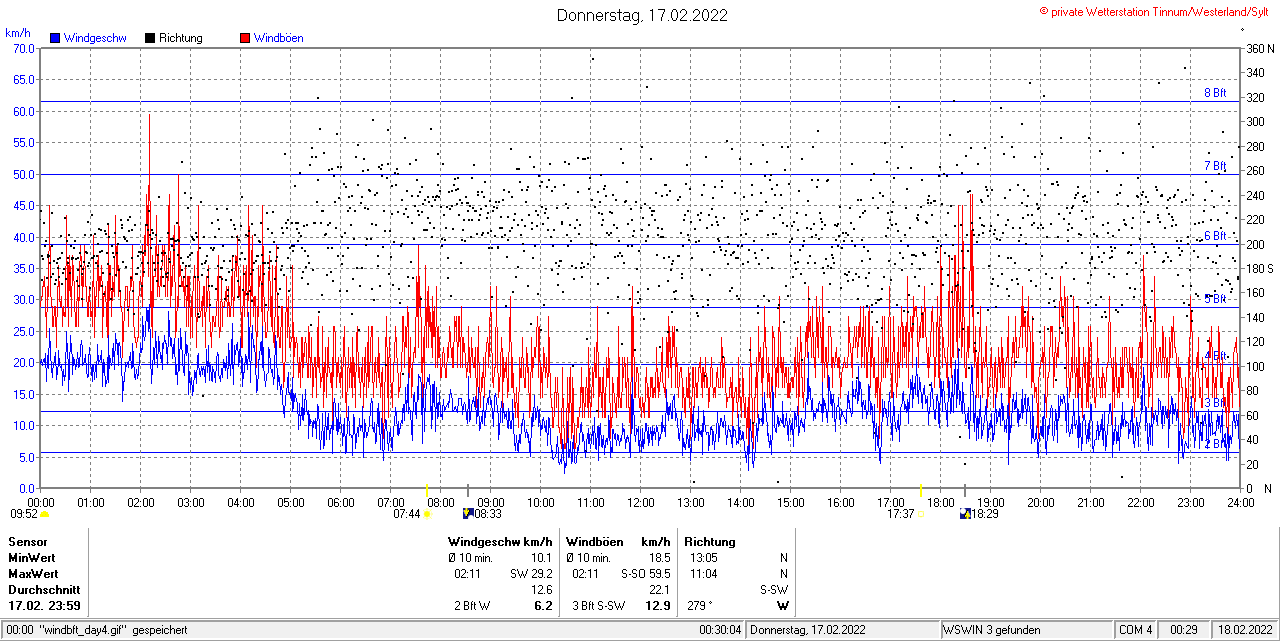
Task: Click the current wind speed value 6.2
Action: point(544,606)
